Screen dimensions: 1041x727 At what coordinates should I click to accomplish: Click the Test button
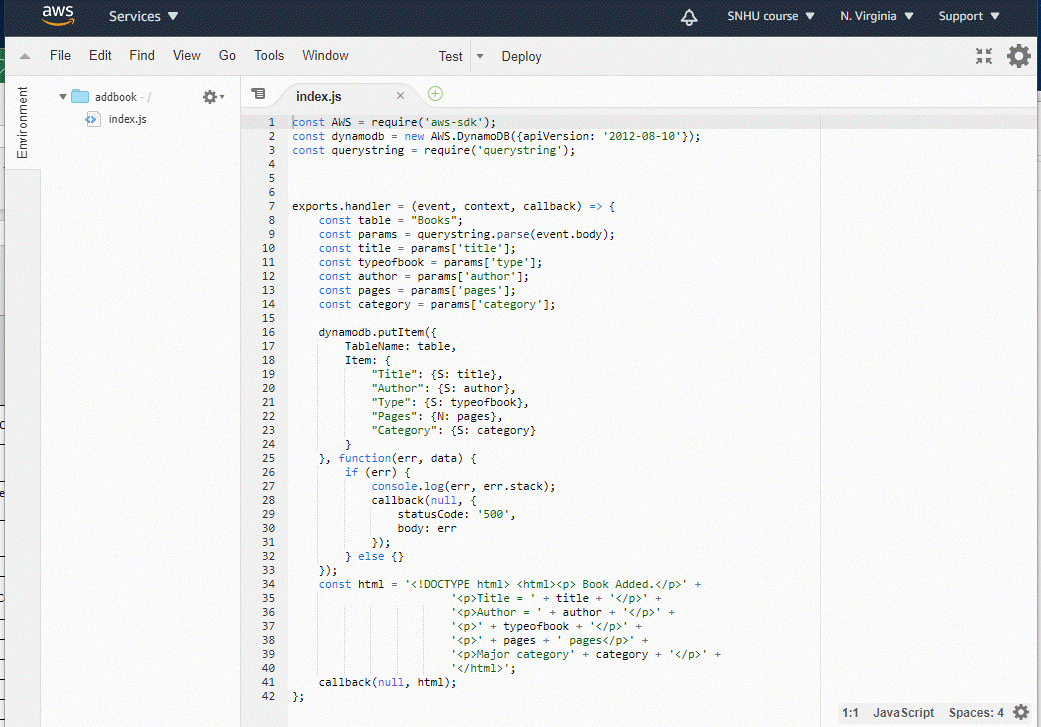pyautogui.click(x=450, y=56)
